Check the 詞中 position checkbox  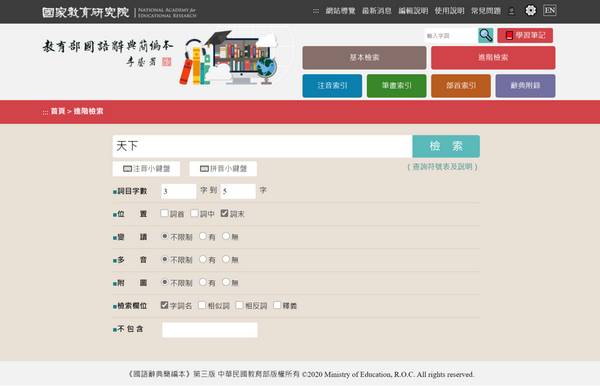point(194,213)
